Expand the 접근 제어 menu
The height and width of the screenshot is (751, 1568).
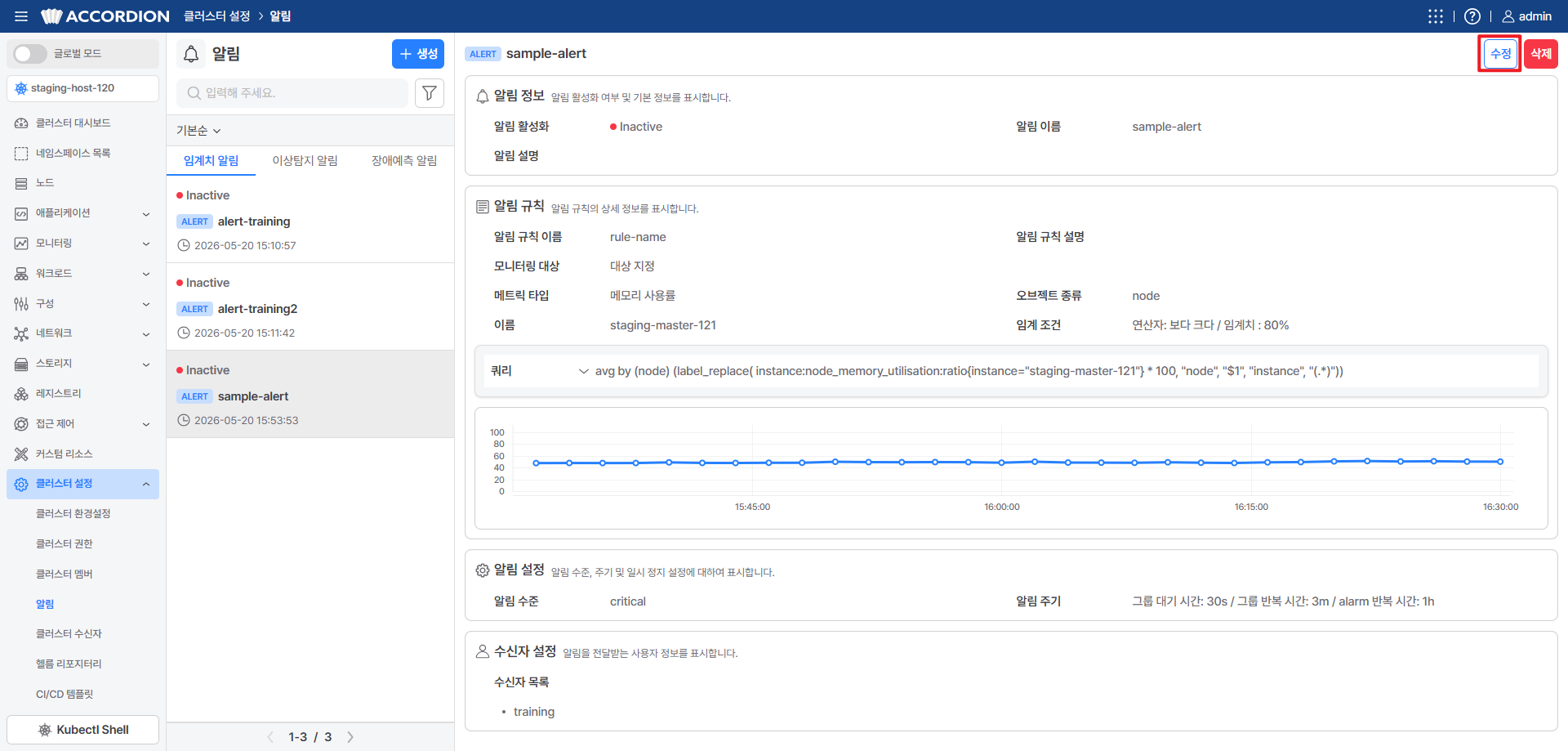coord(82,424)
